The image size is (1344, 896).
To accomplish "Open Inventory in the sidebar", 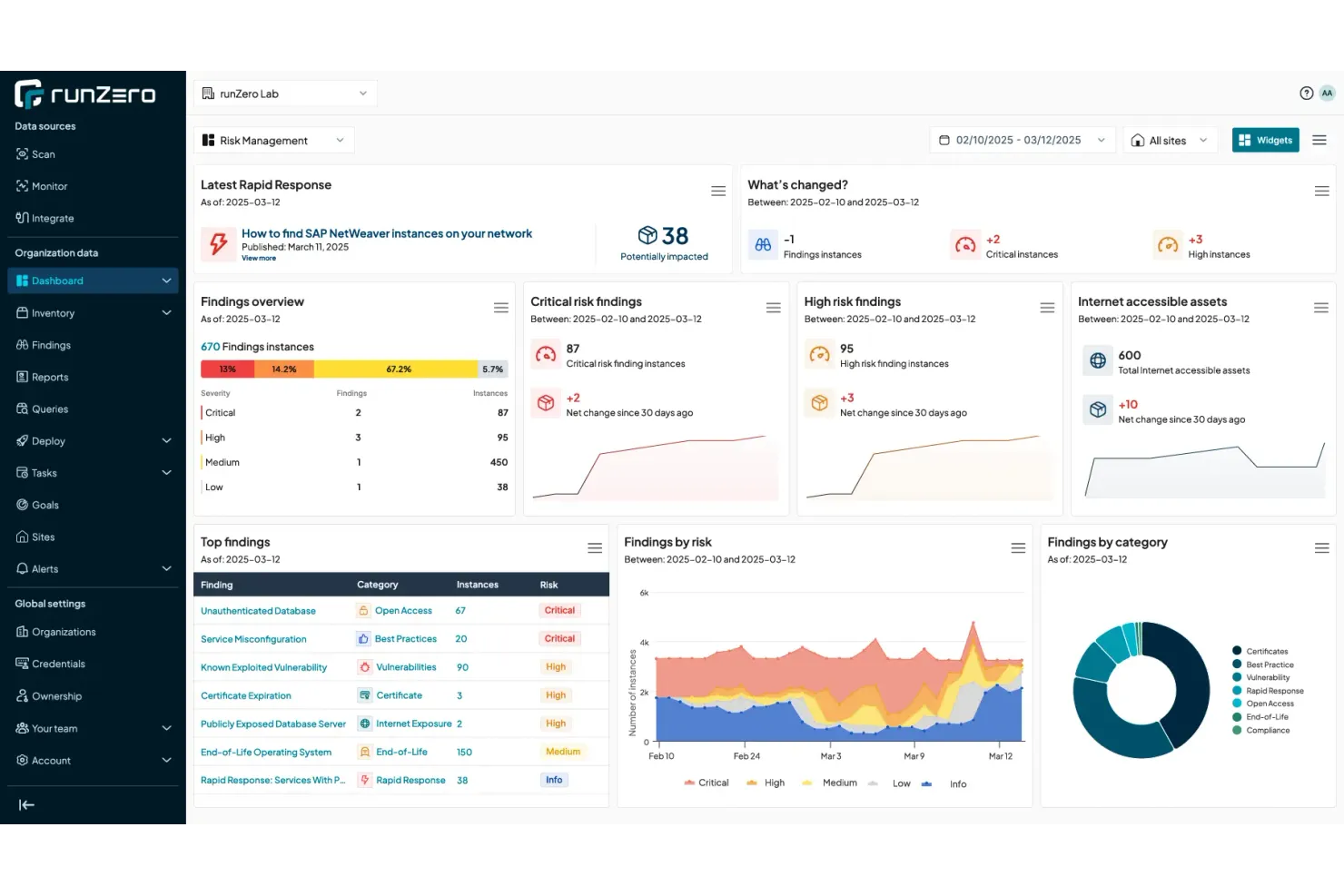I will point(54,313).
